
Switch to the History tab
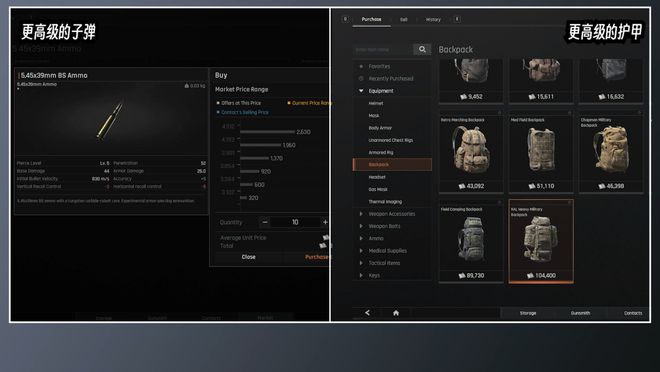tap(433, 20)
